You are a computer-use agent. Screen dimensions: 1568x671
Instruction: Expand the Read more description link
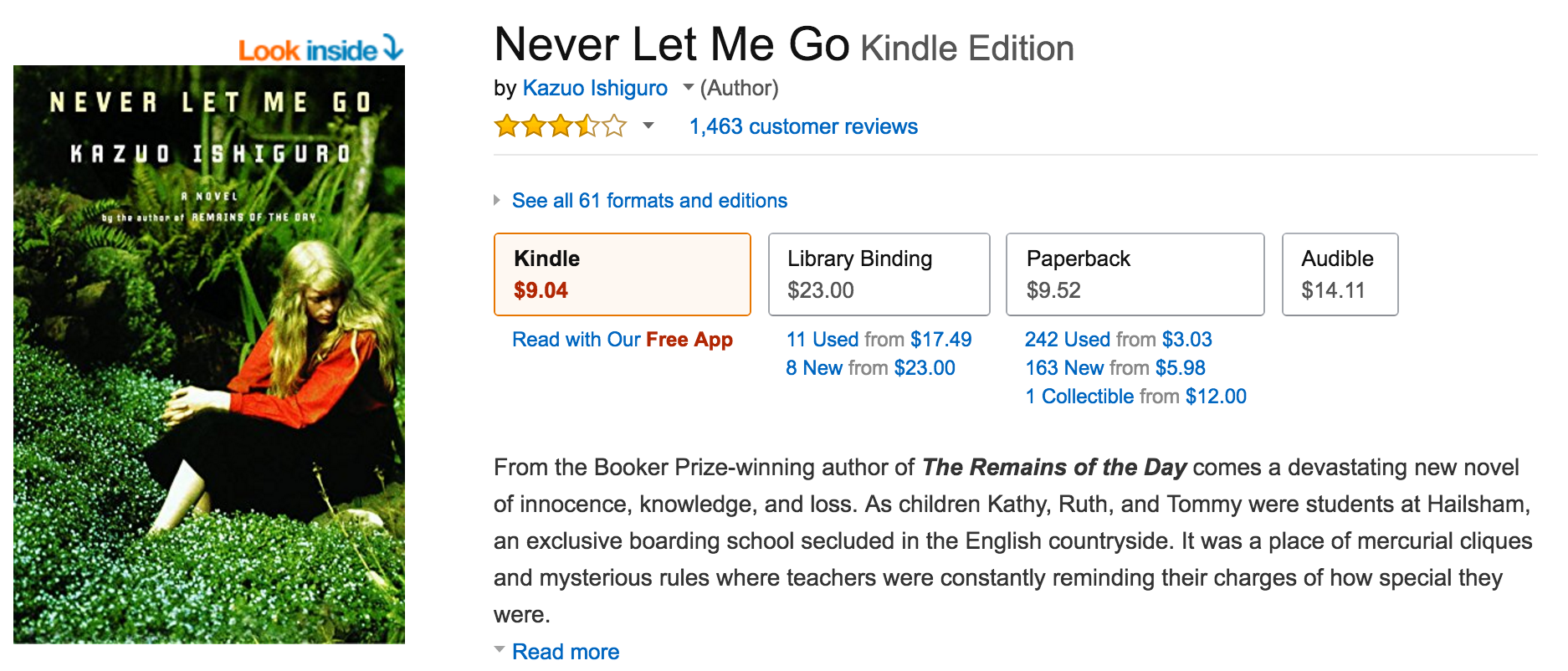(x=565, y=652)
